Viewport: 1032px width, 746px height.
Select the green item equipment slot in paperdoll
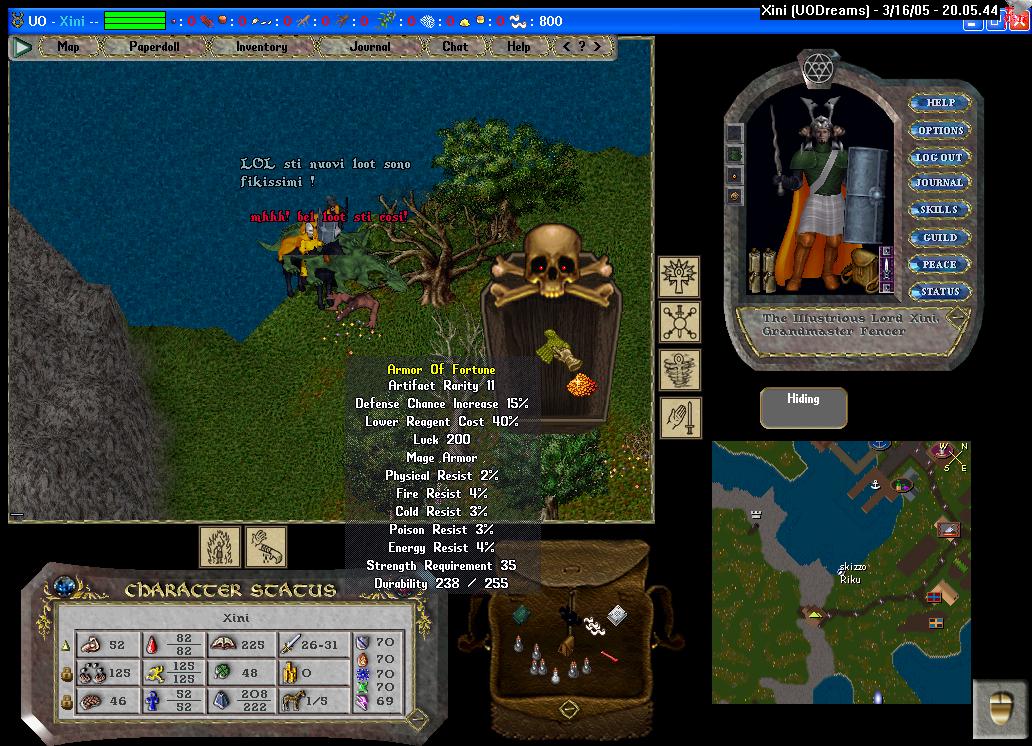pyautogui.click(x=735, y=155)
